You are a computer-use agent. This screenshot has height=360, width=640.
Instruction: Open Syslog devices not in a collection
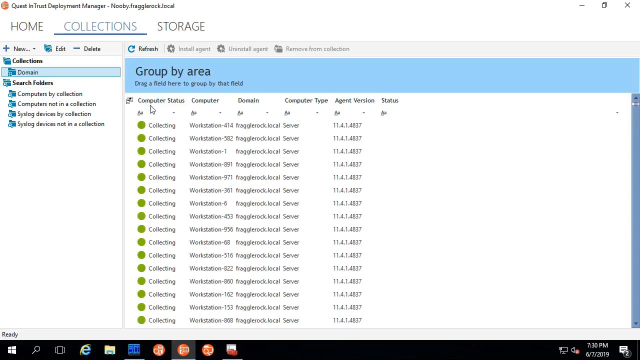(61, 124)
